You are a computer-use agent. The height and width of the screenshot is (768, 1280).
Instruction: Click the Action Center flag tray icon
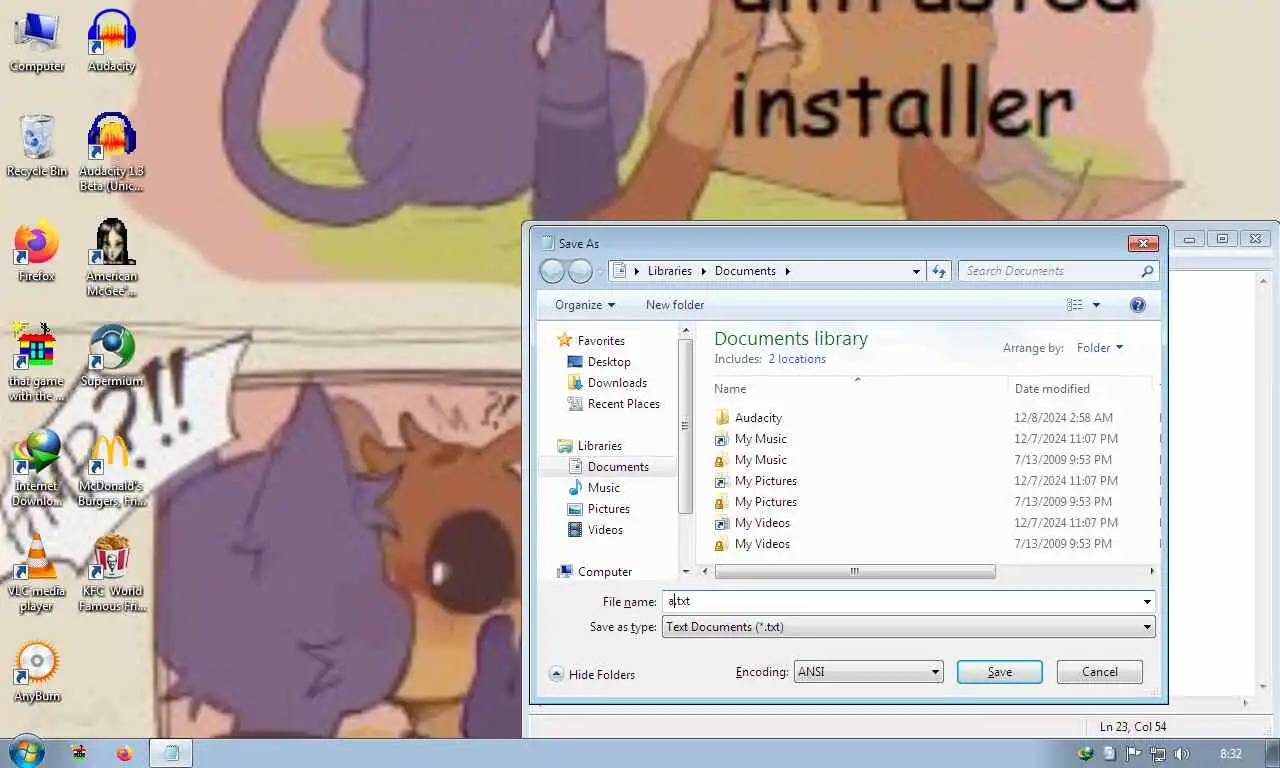[x=1134, y=754]
